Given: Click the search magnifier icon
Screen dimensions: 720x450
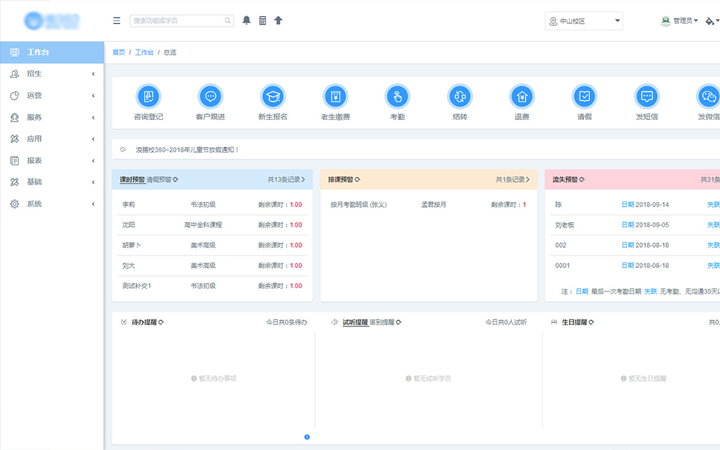Looking at the screenshot, I should point(227,21).
